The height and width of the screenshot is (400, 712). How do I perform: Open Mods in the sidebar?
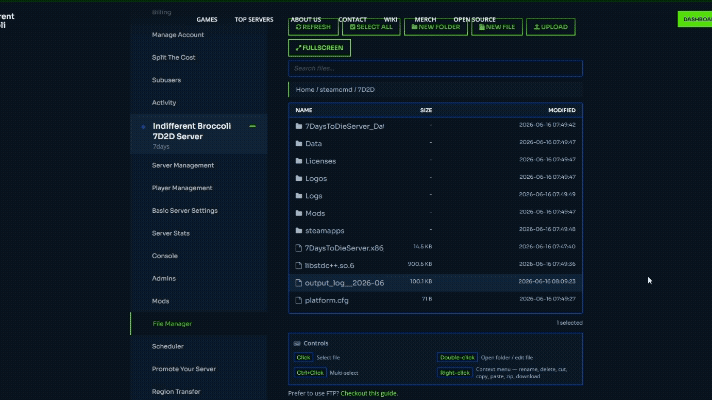(160, 301)
